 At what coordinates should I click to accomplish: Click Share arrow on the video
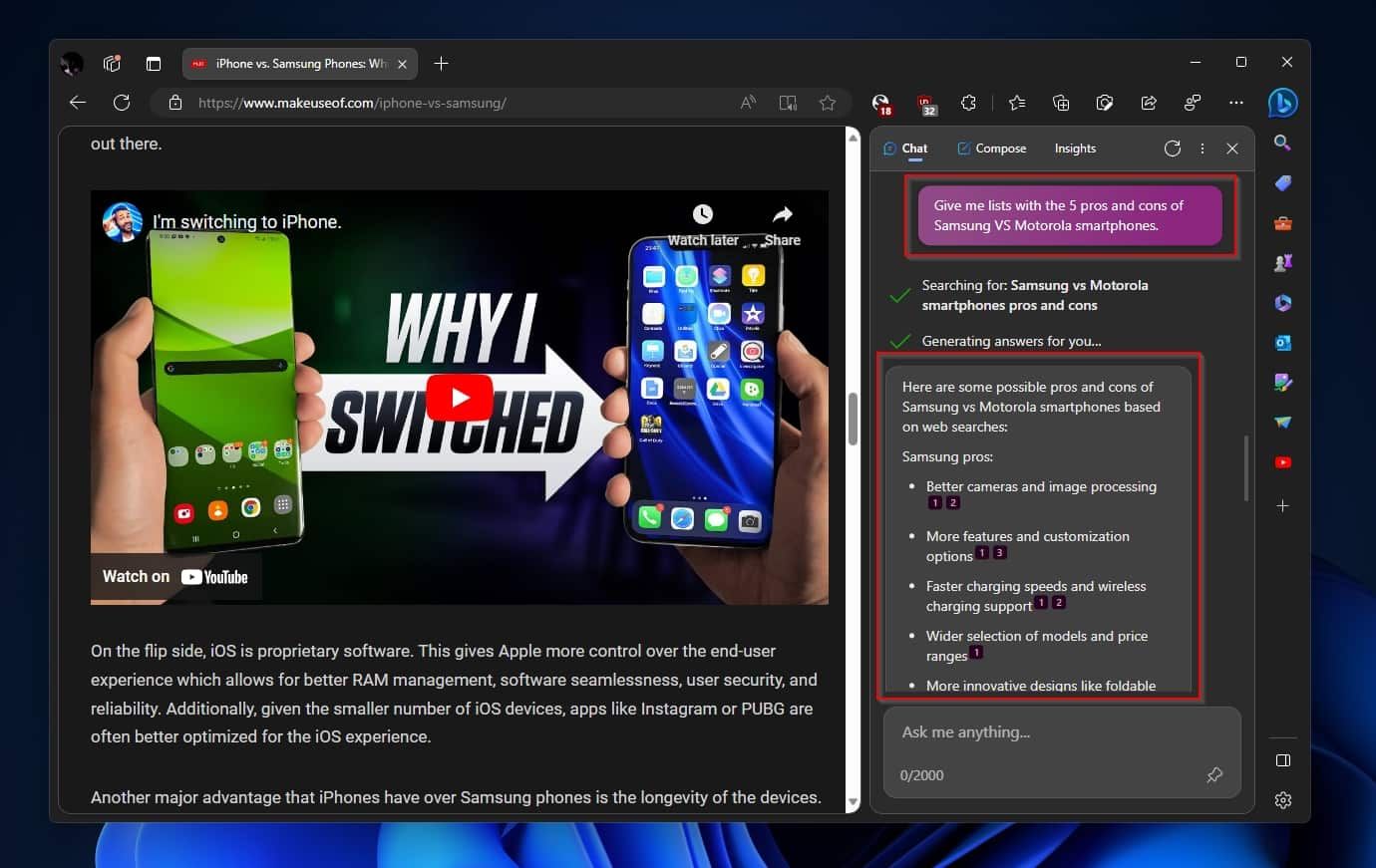(783, 214)
